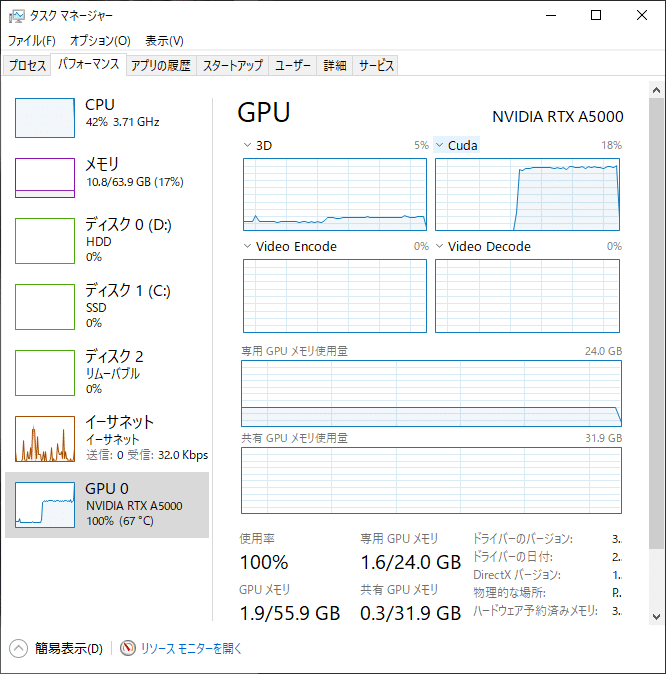Click the 物理的な場所 label
This screenshot has width=666, height=674.
click(509, 593)
